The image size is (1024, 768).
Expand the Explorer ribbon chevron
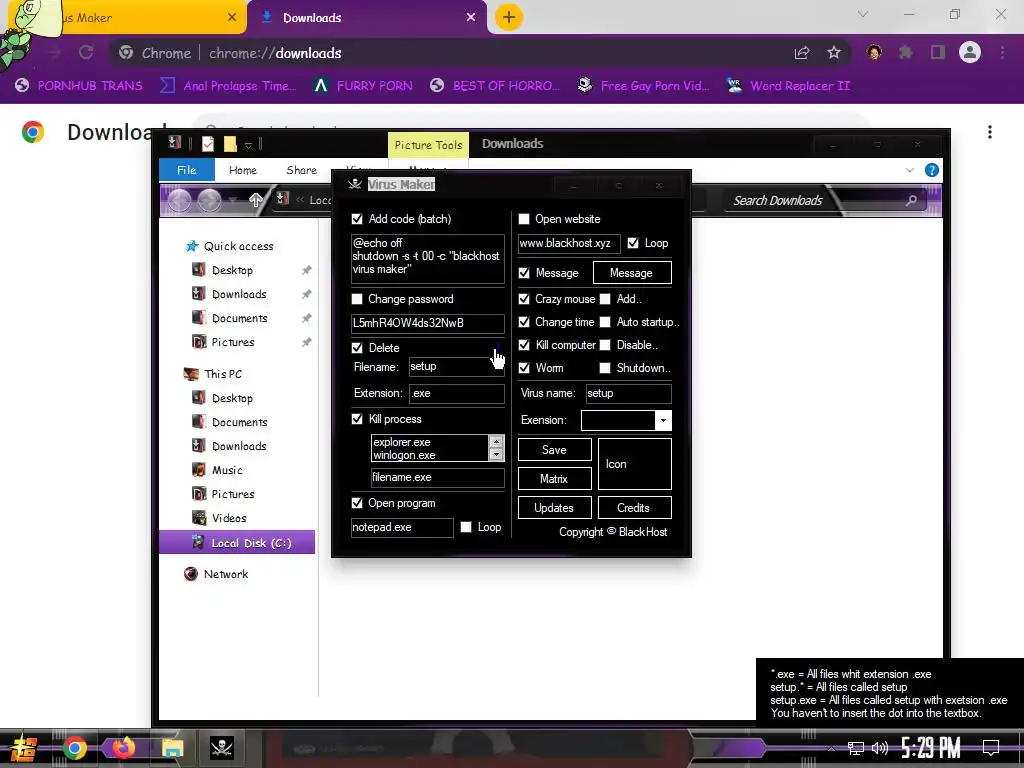[x=910, y=170]
